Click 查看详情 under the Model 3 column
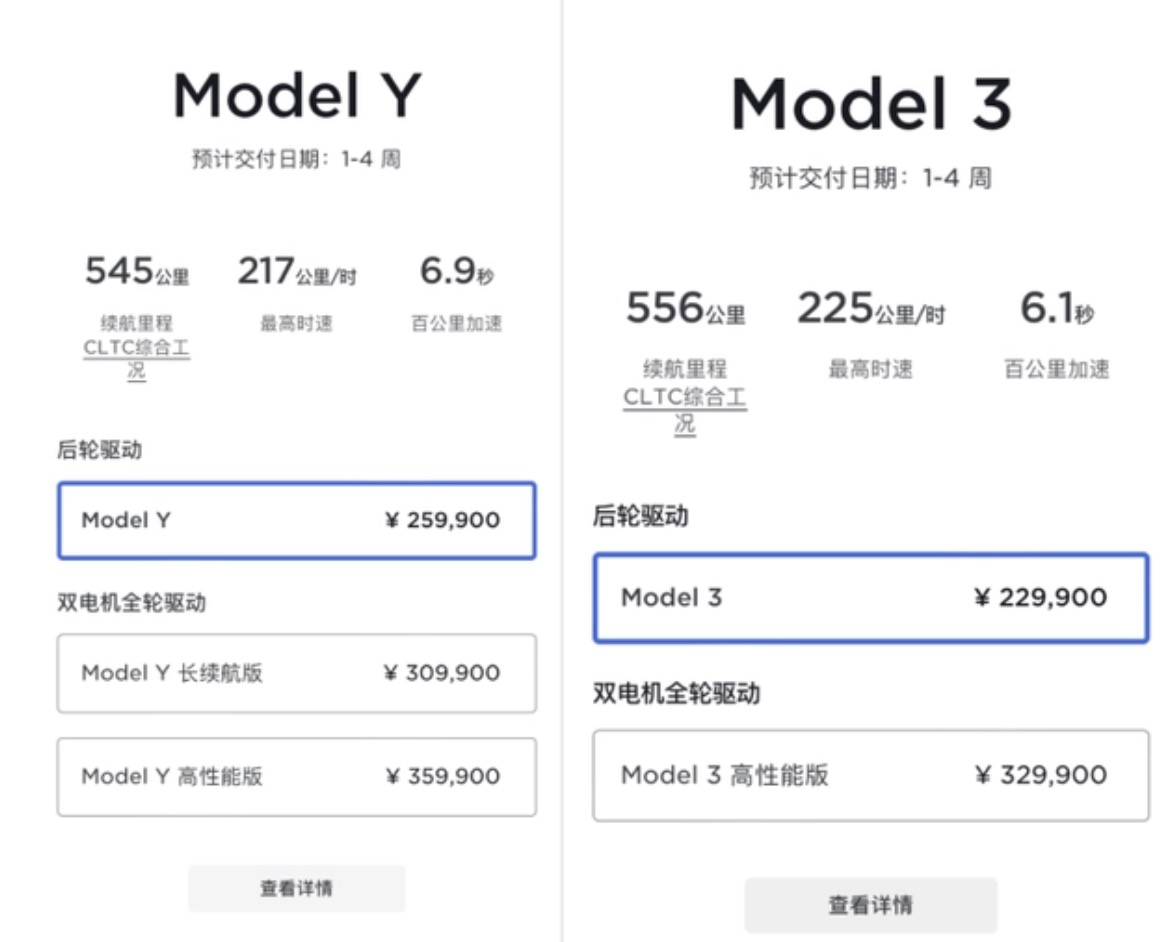This screenshot has width=1176, height=942. pos(871,905)
